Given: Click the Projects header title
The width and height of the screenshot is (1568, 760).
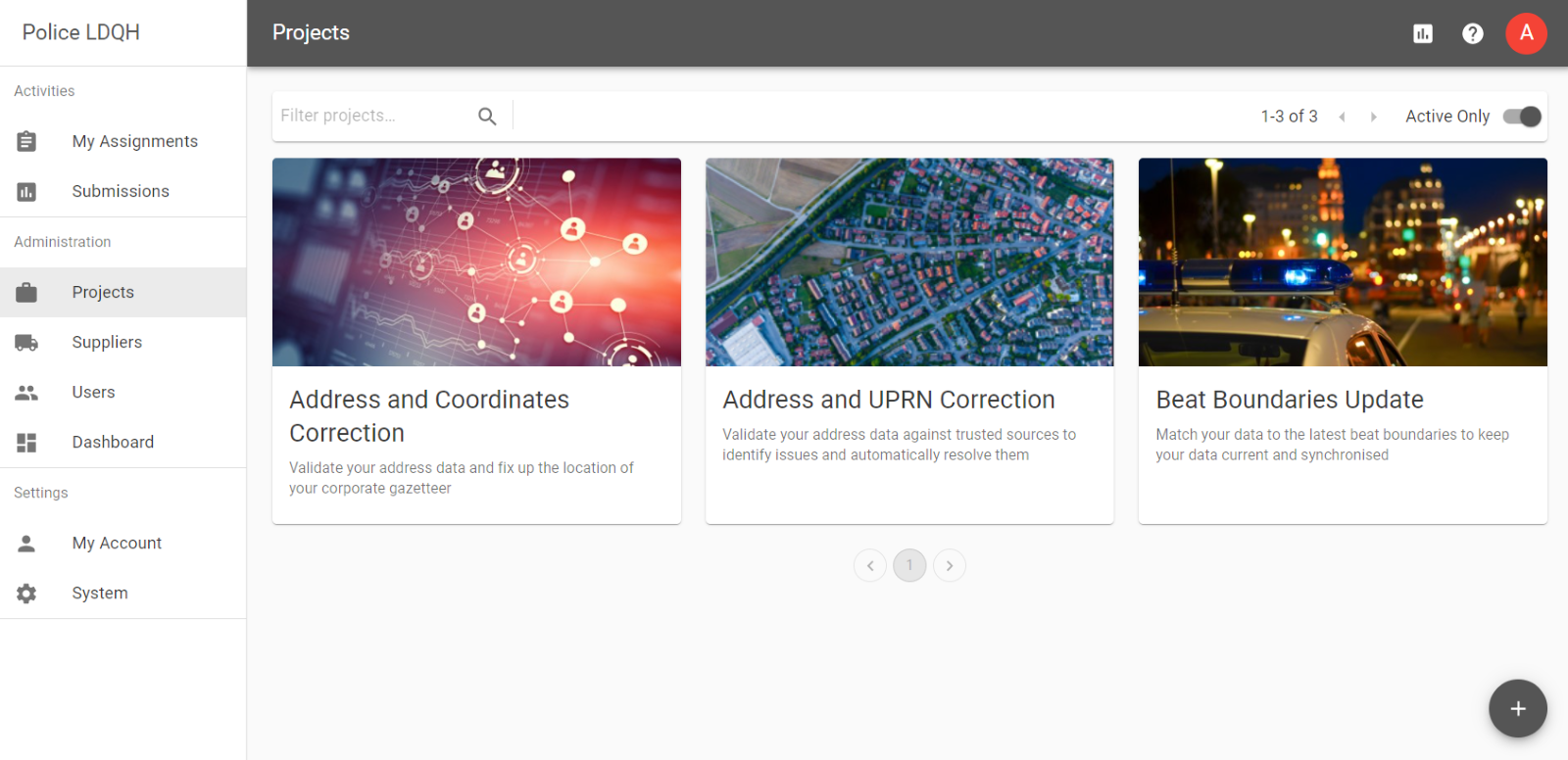Looking at the screenshot, I should tap(311, 33).
